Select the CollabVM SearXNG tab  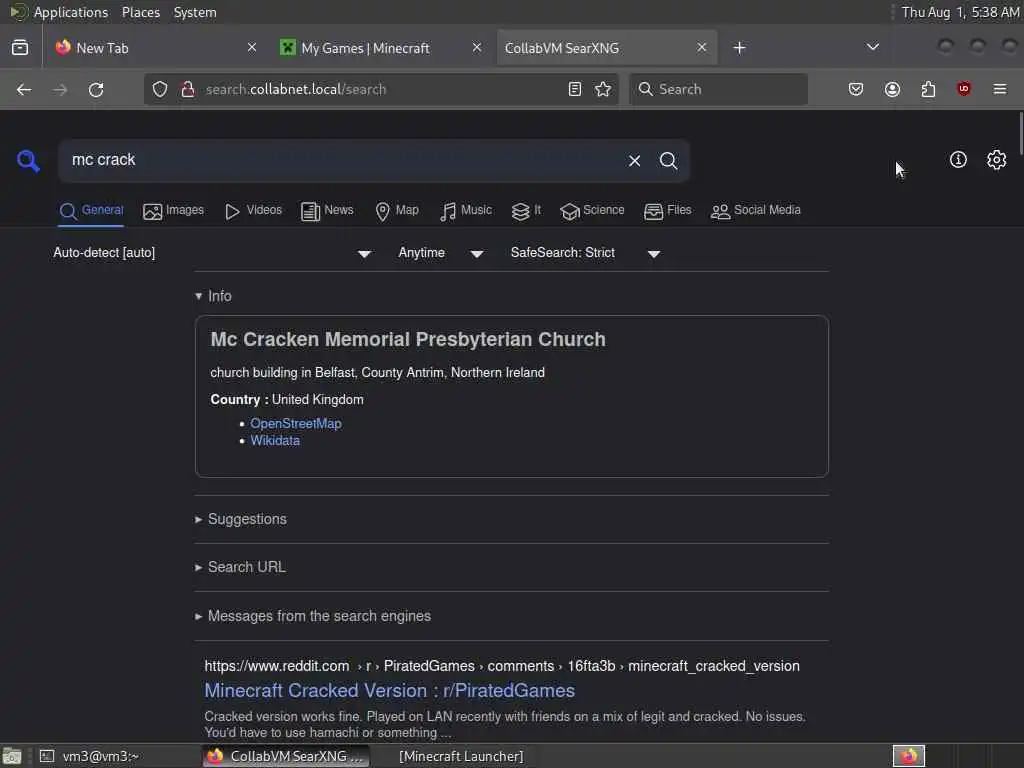[607, 48]
